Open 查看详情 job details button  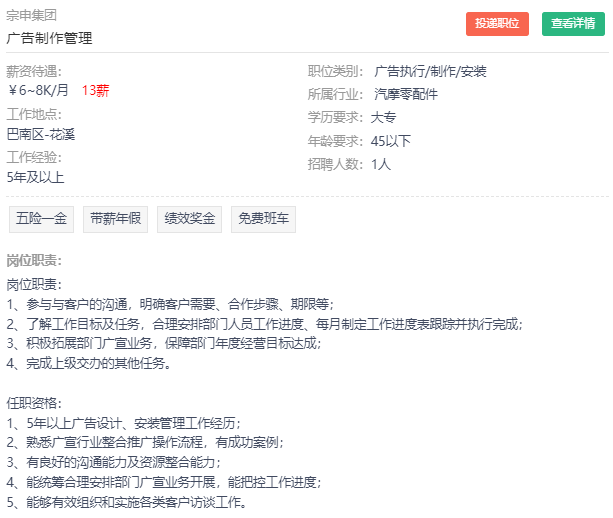pyautogui.click(x=573, y=24)
